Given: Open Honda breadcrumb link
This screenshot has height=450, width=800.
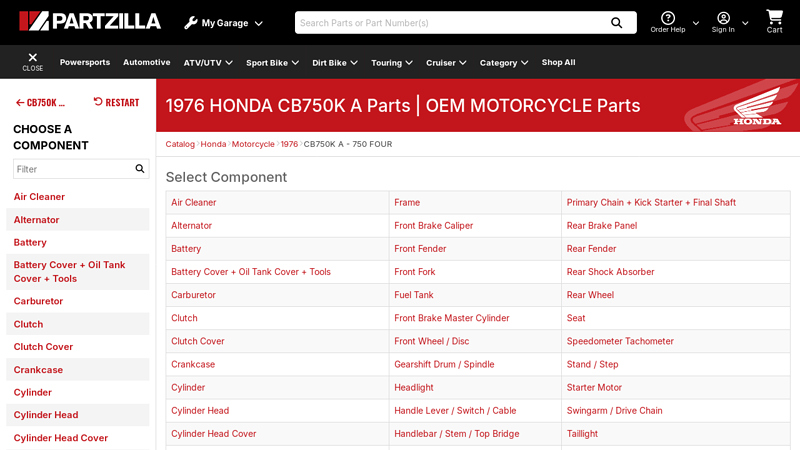Looking at the screenshot, I should click(213, 144).
